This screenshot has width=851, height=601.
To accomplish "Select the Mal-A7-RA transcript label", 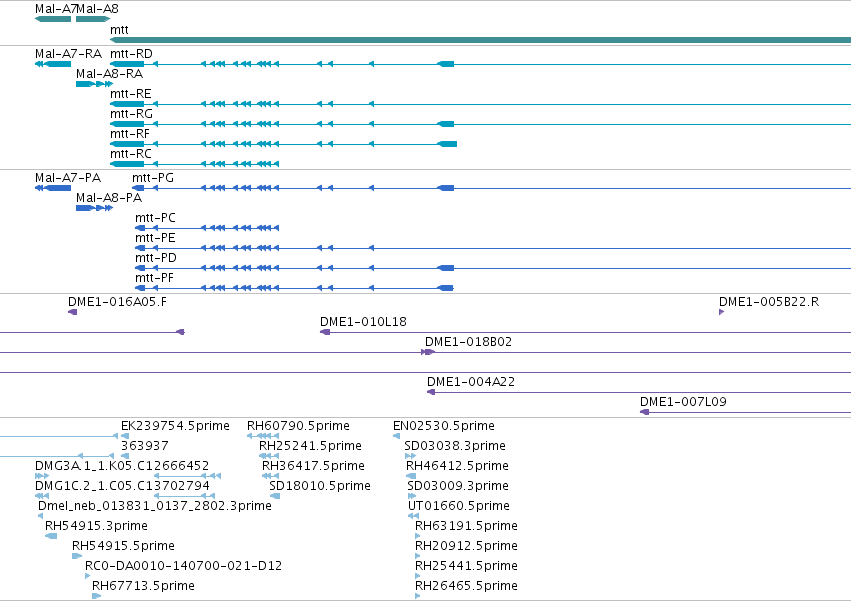I will [x=68, y=54].
